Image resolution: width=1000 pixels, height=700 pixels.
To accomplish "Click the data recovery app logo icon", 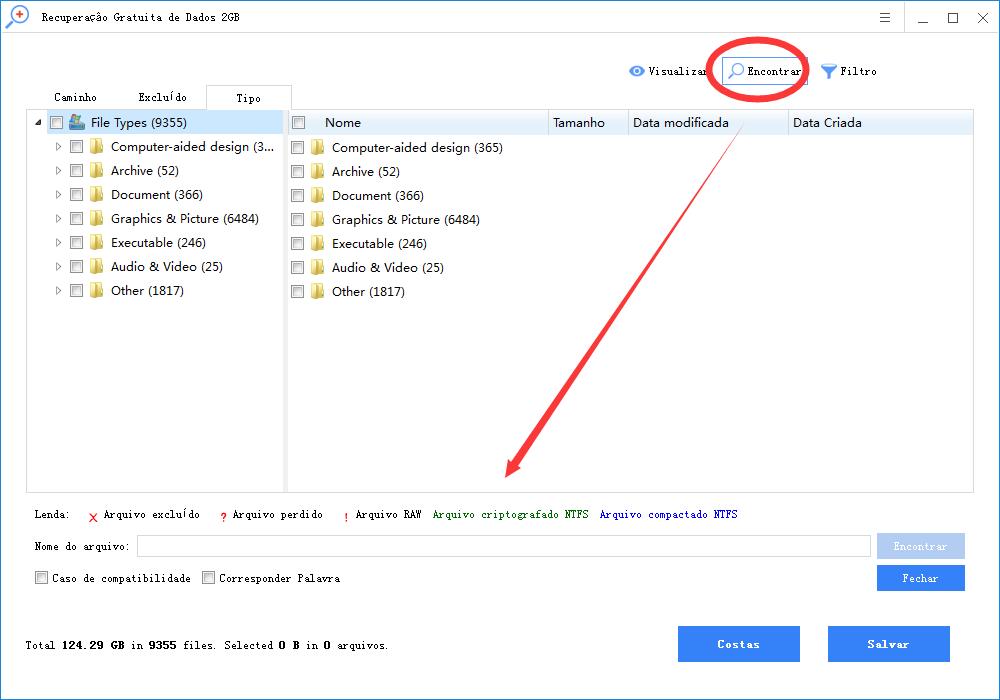I will point(17,18).
